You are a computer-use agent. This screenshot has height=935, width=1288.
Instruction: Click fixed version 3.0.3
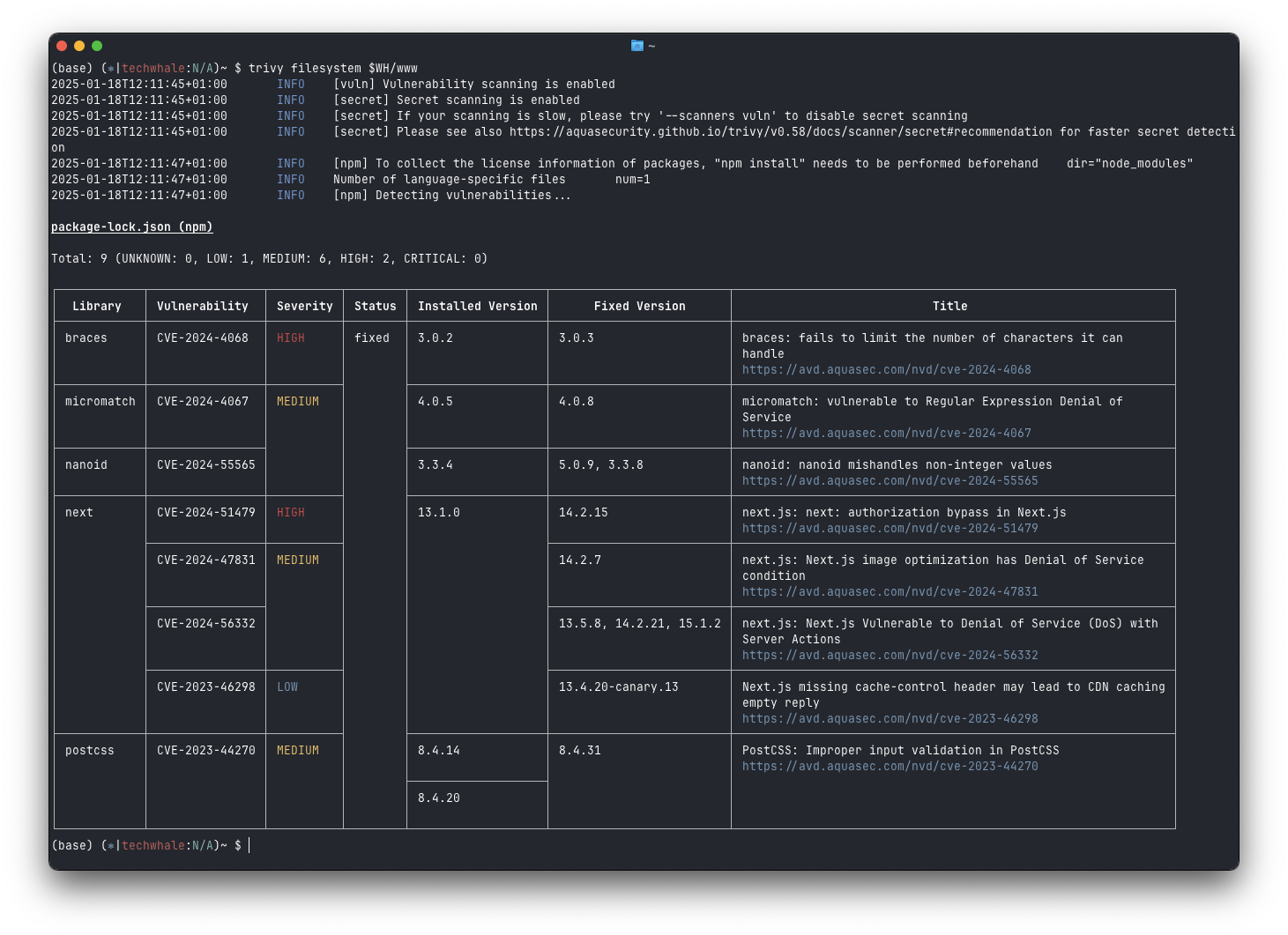577,338
